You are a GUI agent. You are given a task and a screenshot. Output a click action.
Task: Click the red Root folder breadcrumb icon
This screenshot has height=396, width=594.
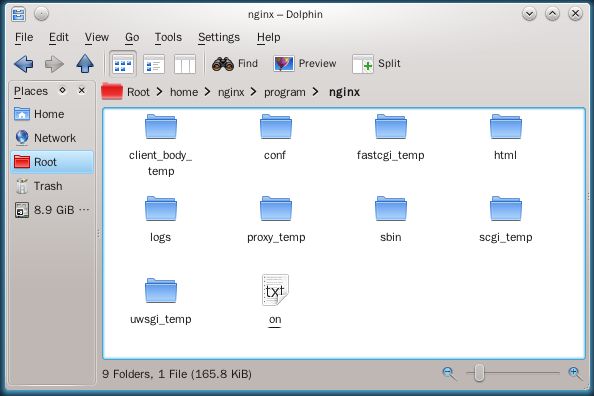click(112, 91)
